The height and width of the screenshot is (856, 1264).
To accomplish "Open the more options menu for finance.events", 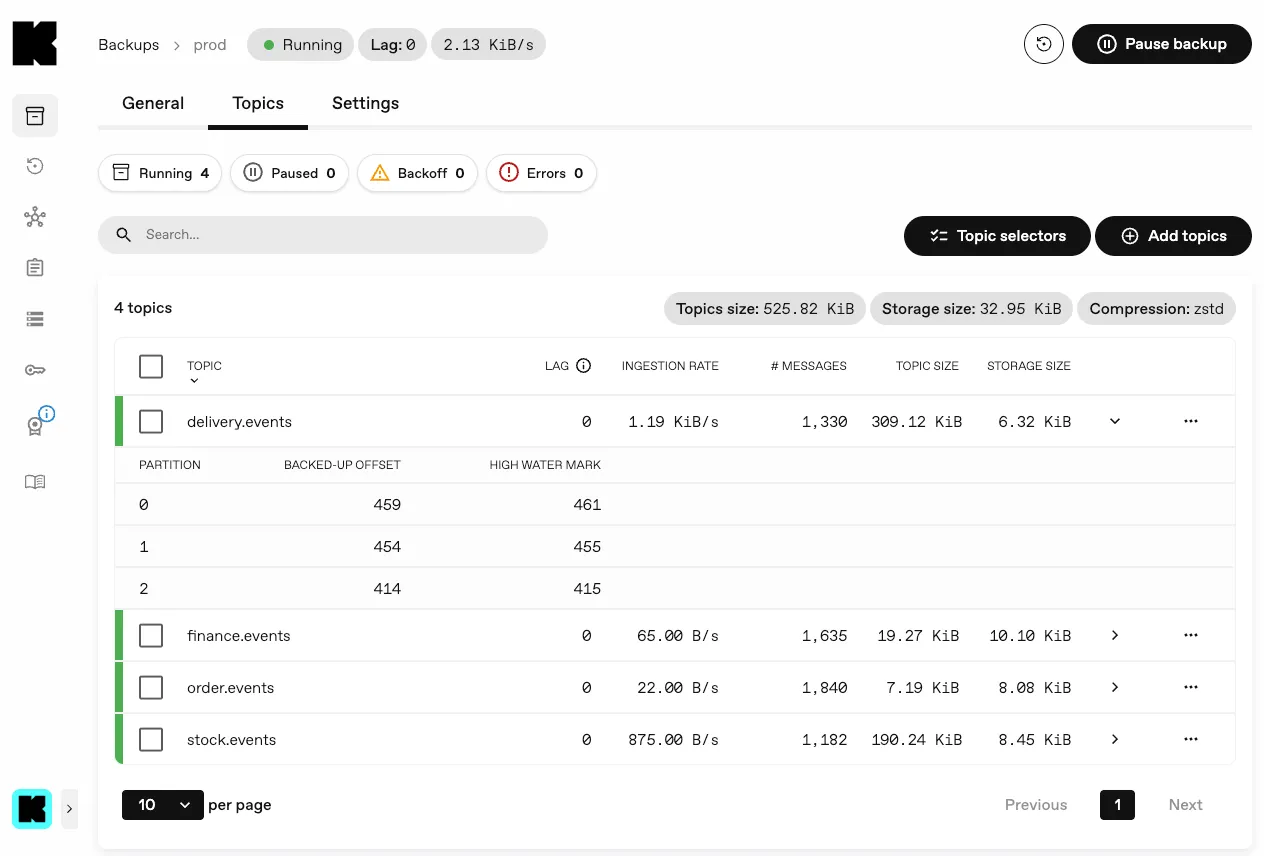I will click(x=1190, y=636).
